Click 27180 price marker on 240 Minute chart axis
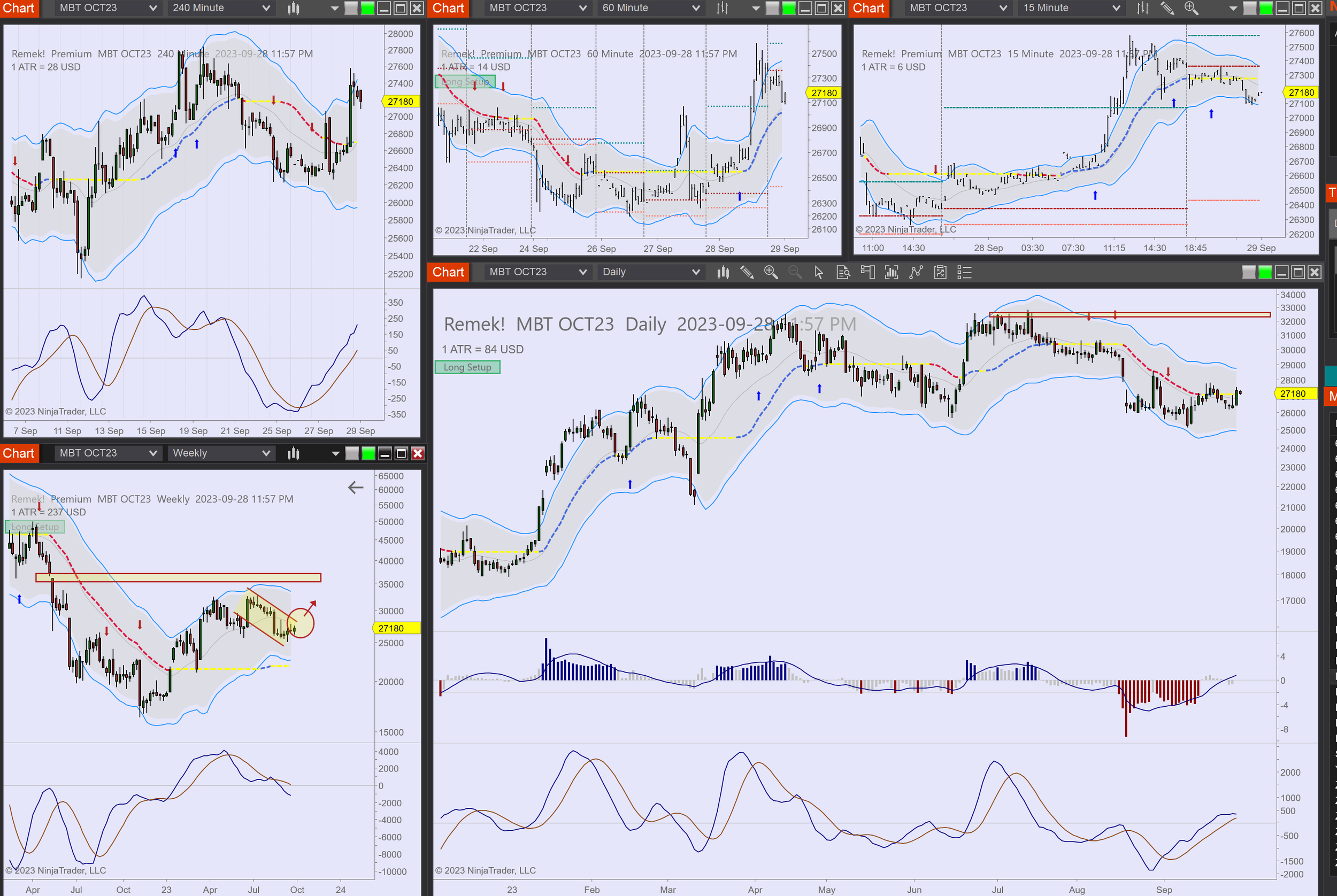The width and height of the screenshot is (1337, 896). click(x=400, y=102)
